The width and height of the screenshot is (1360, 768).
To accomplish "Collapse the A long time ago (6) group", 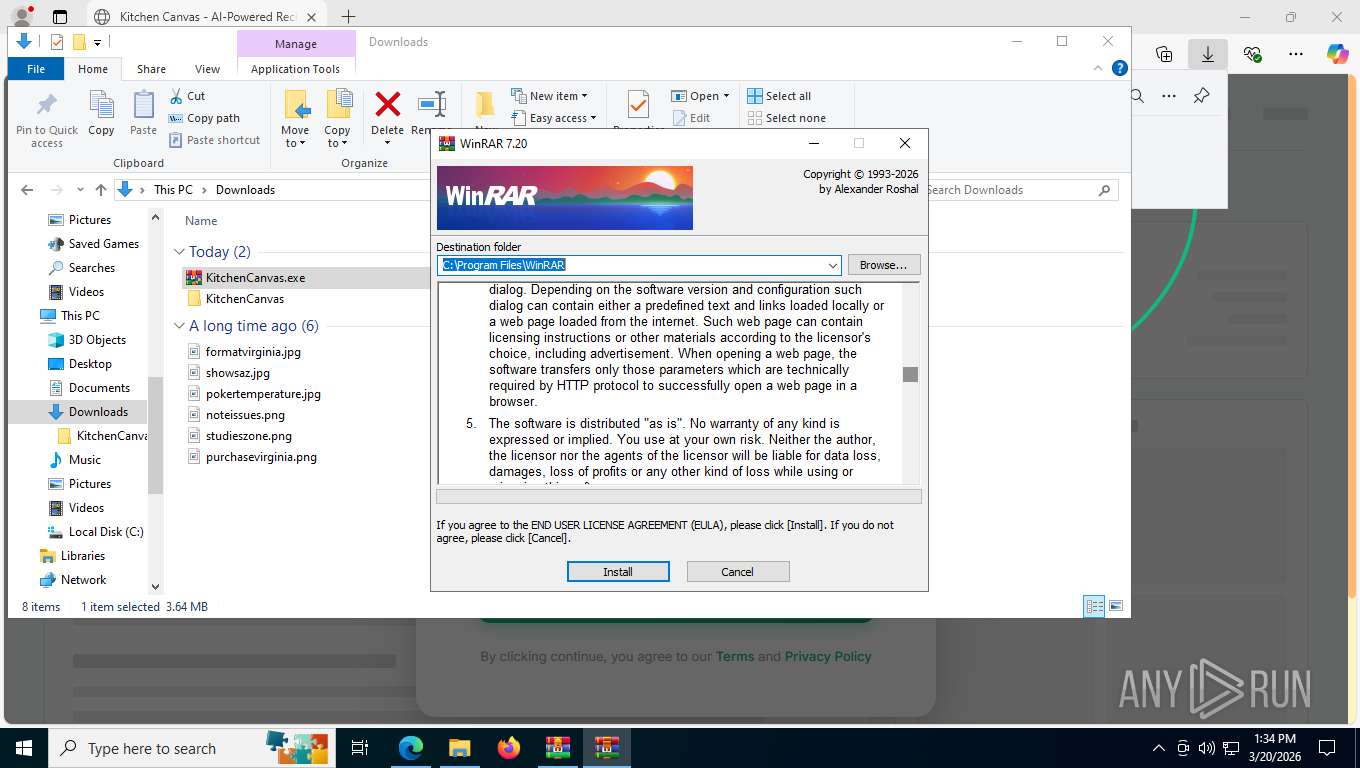I will pyautogui.click(x=180, y=326).
